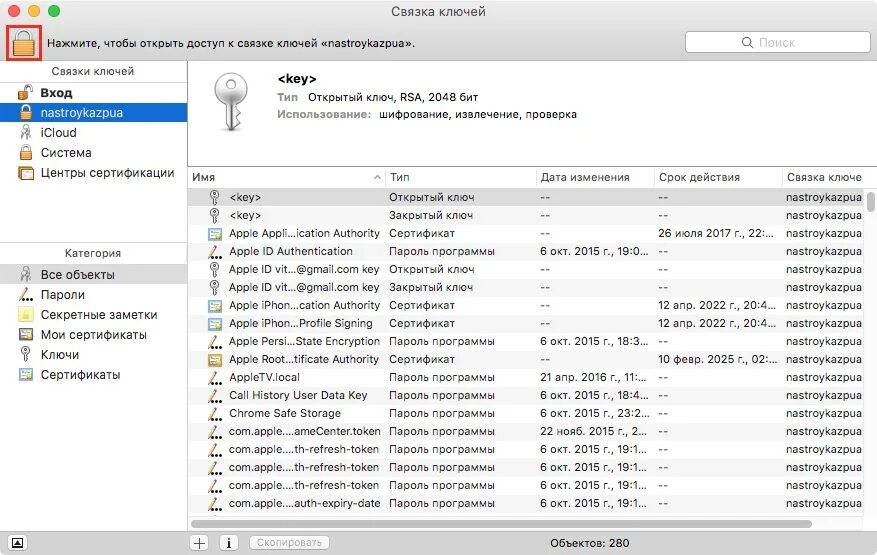
Task: Sort list by Имя column header
Action: (286, 177)
